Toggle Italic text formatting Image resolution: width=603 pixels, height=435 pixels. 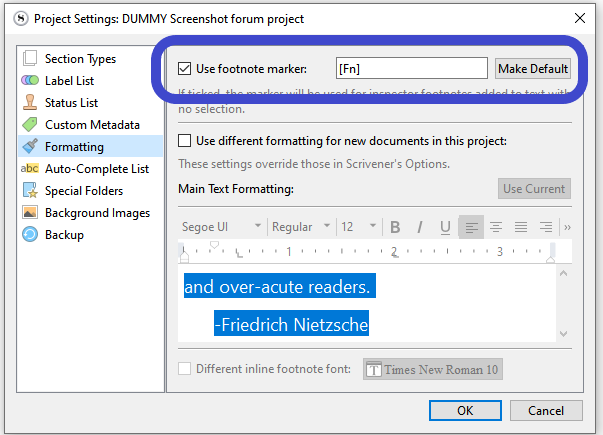(x=420, y=227)
